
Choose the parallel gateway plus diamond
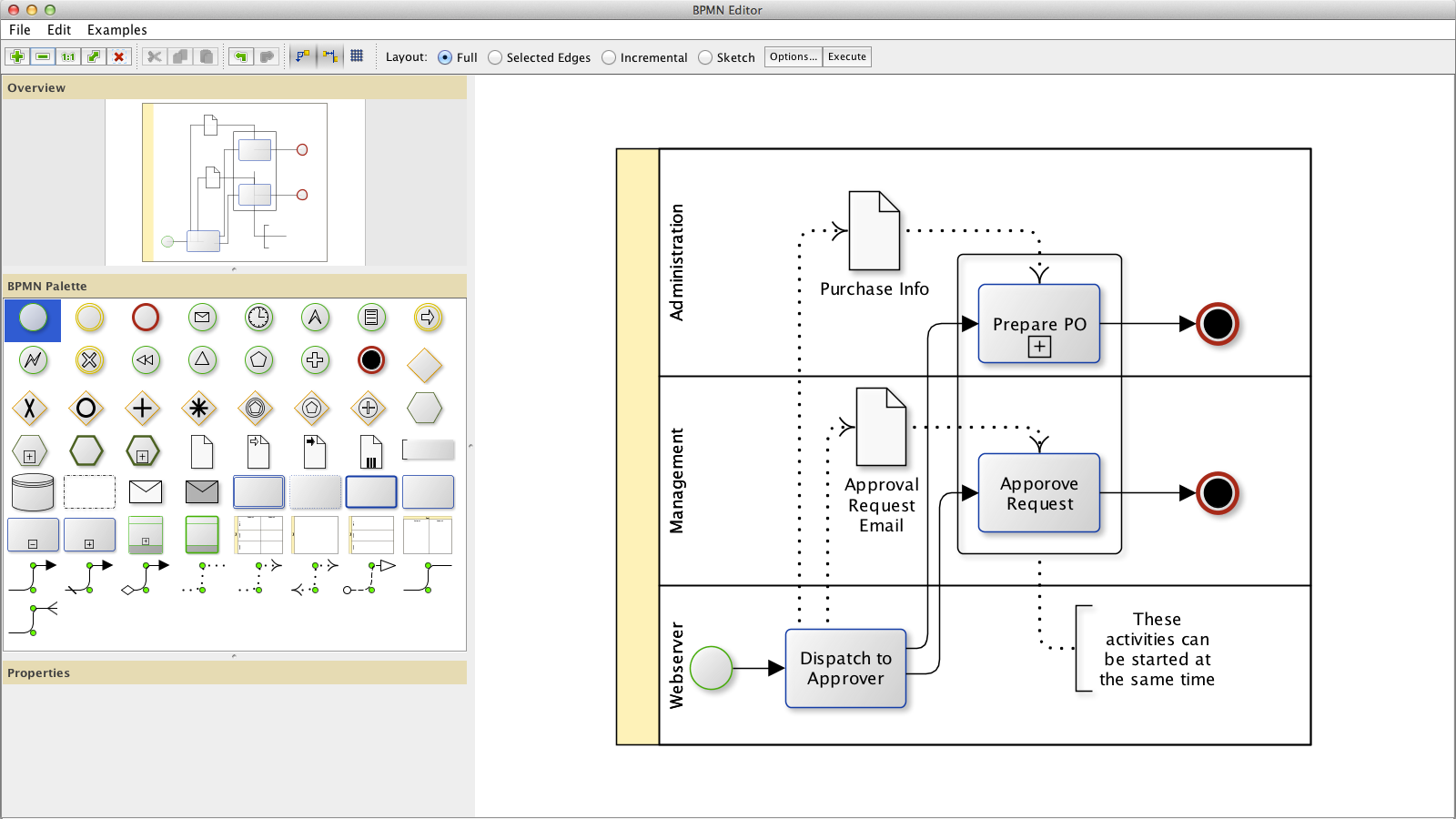pyautogui.click(x=143, y=409)
